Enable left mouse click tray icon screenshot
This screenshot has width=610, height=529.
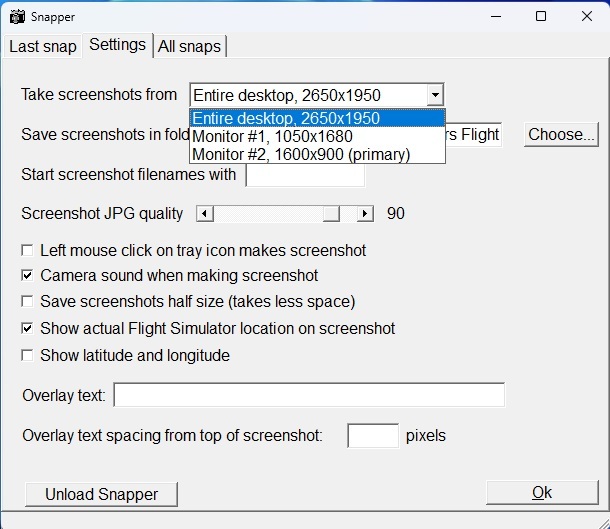coord(28,251)
